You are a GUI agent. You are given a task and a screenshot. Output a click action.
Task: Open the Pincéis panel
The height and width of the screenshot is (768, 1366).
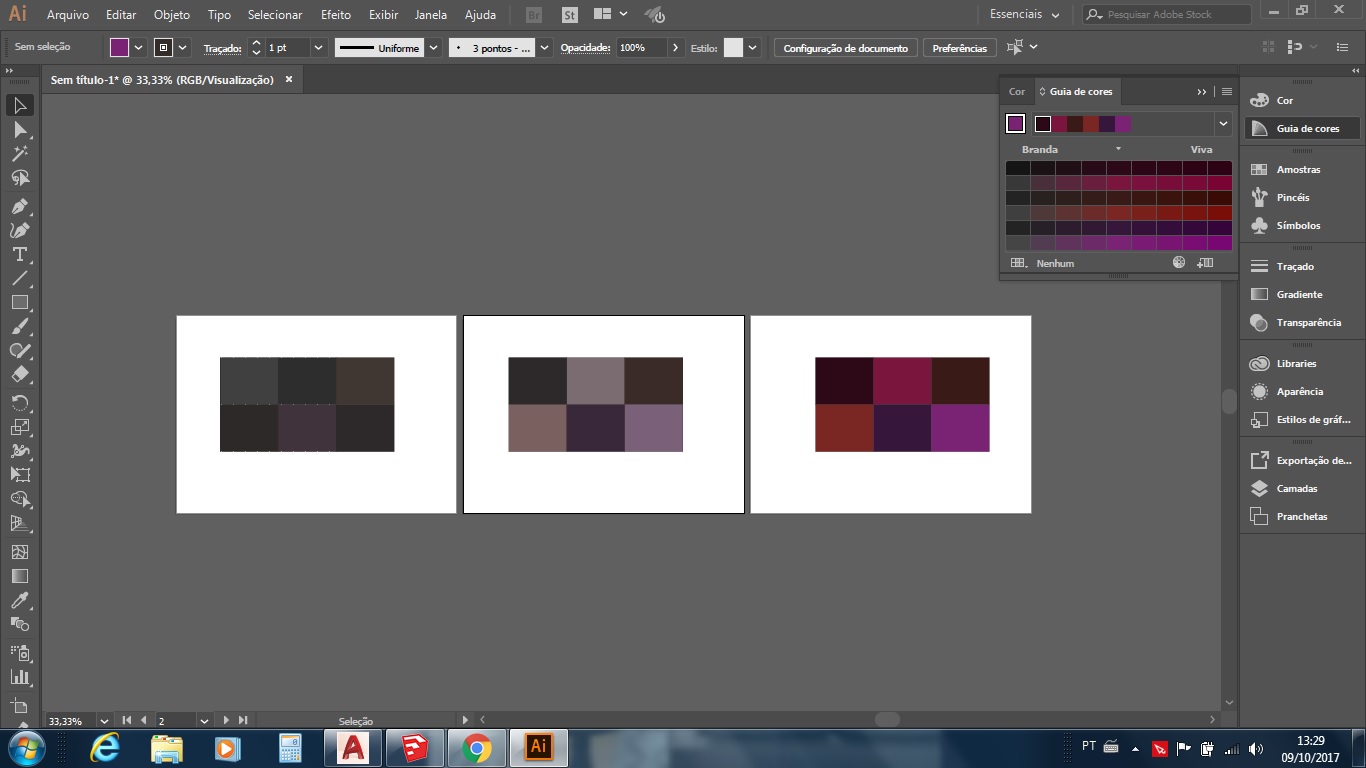(x=1292, y=198)
